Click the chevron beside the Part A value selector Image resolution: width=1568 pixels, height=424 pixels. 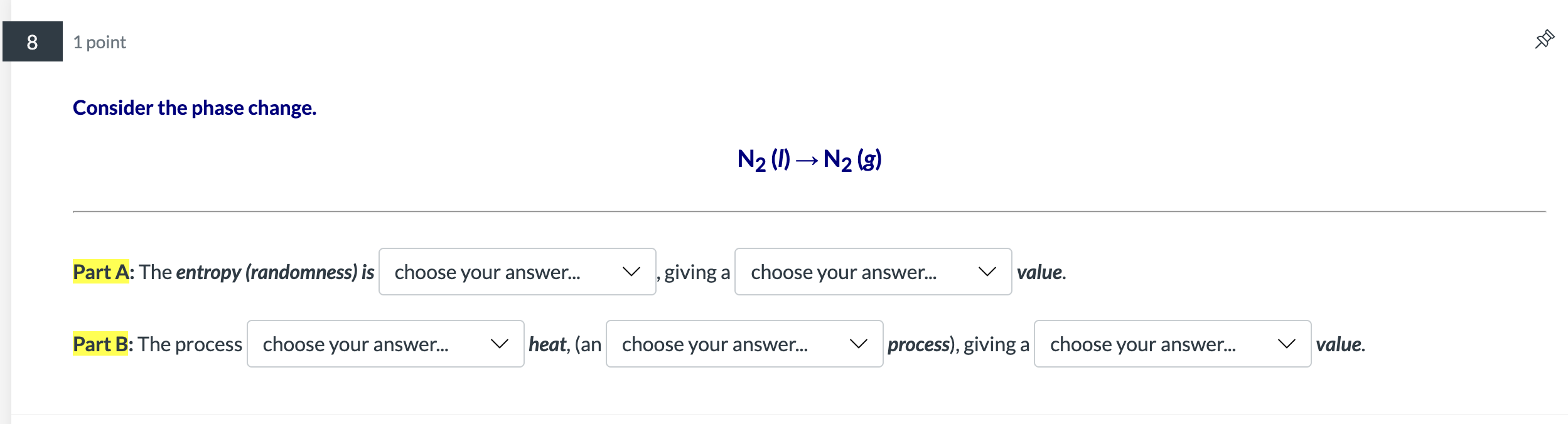click(986, 272)
